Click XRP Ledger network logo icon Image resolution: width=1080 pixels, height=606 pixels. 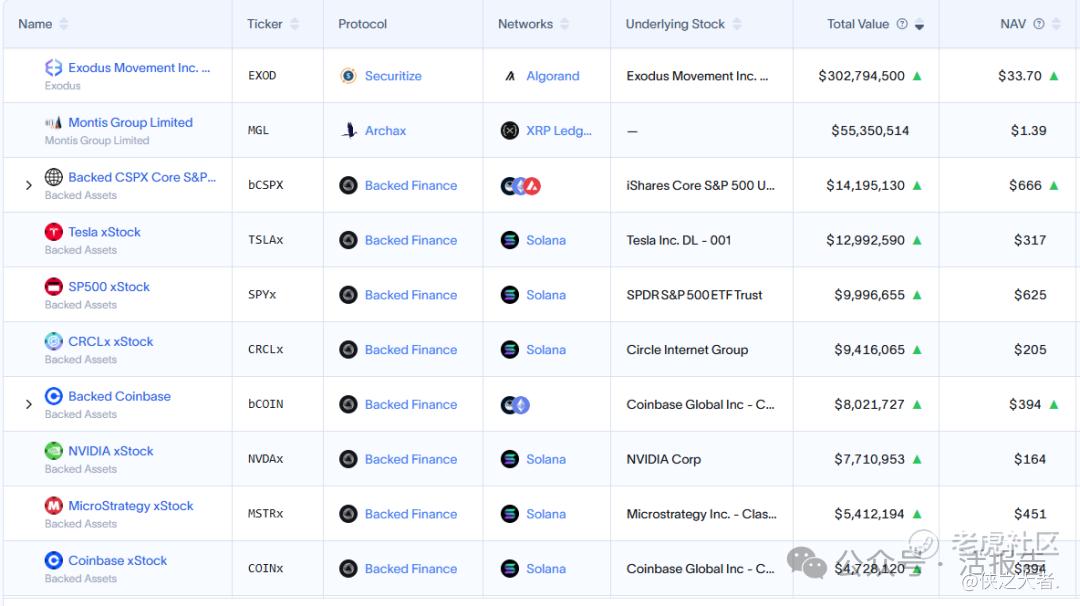[x=510, y=130]
